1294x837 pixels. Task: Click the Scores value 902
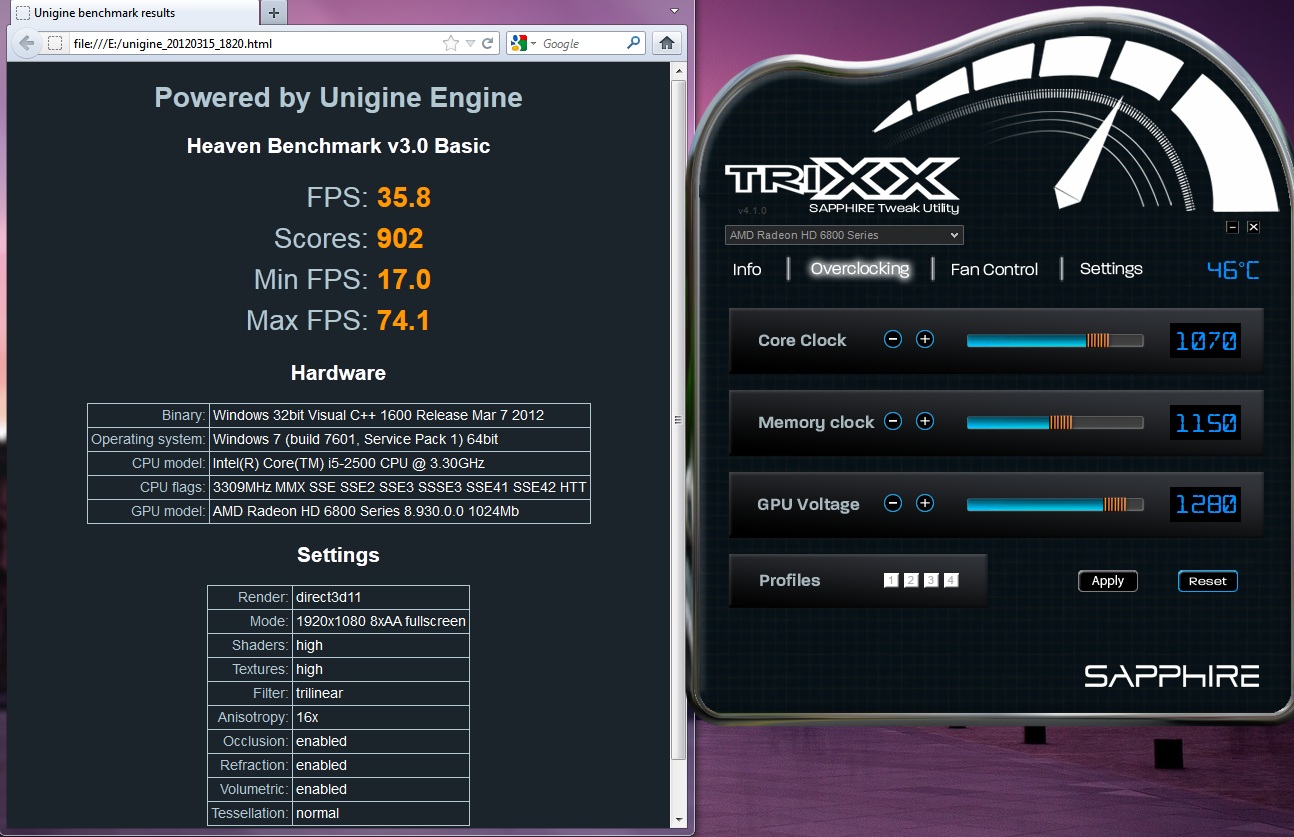(400, 238)
